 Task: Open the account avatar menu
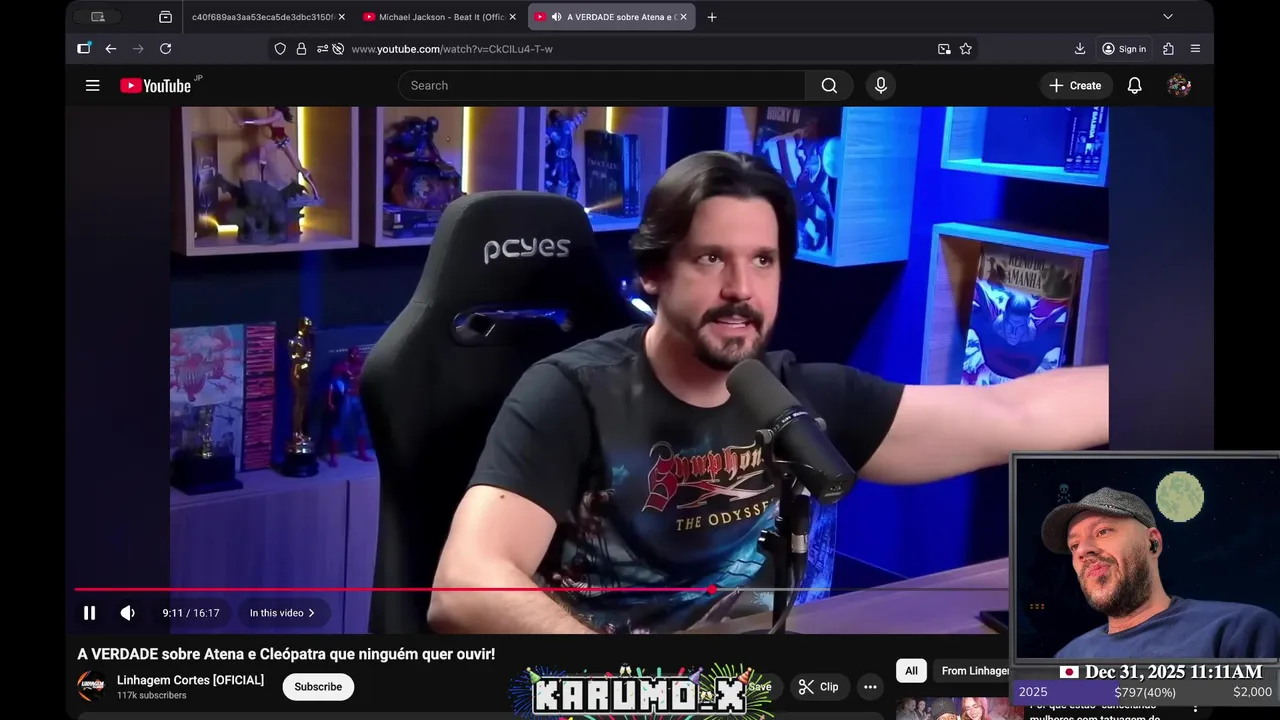click(x=1179, y=86)
